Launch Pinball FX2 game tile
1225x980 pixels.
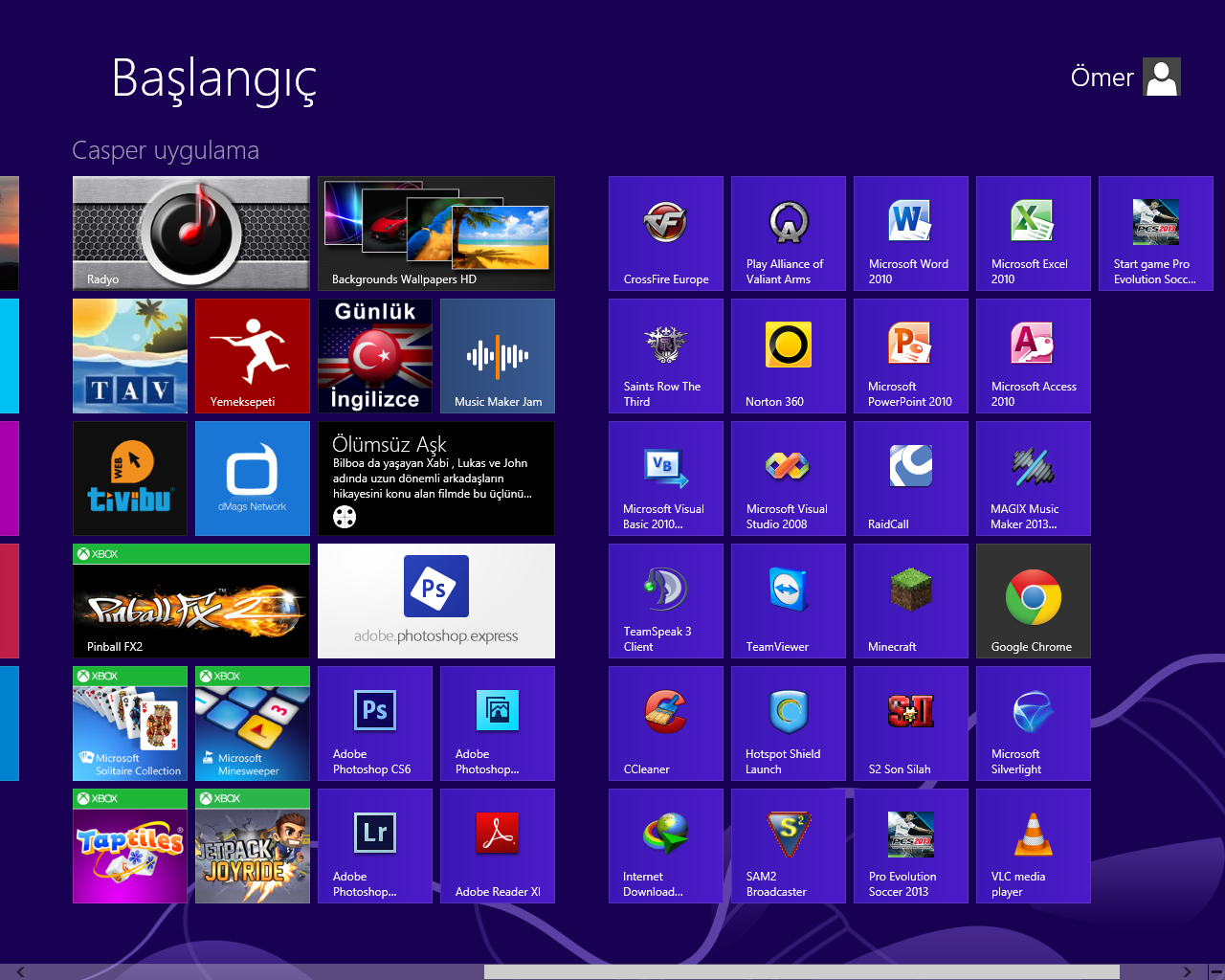tap(191, 601)
